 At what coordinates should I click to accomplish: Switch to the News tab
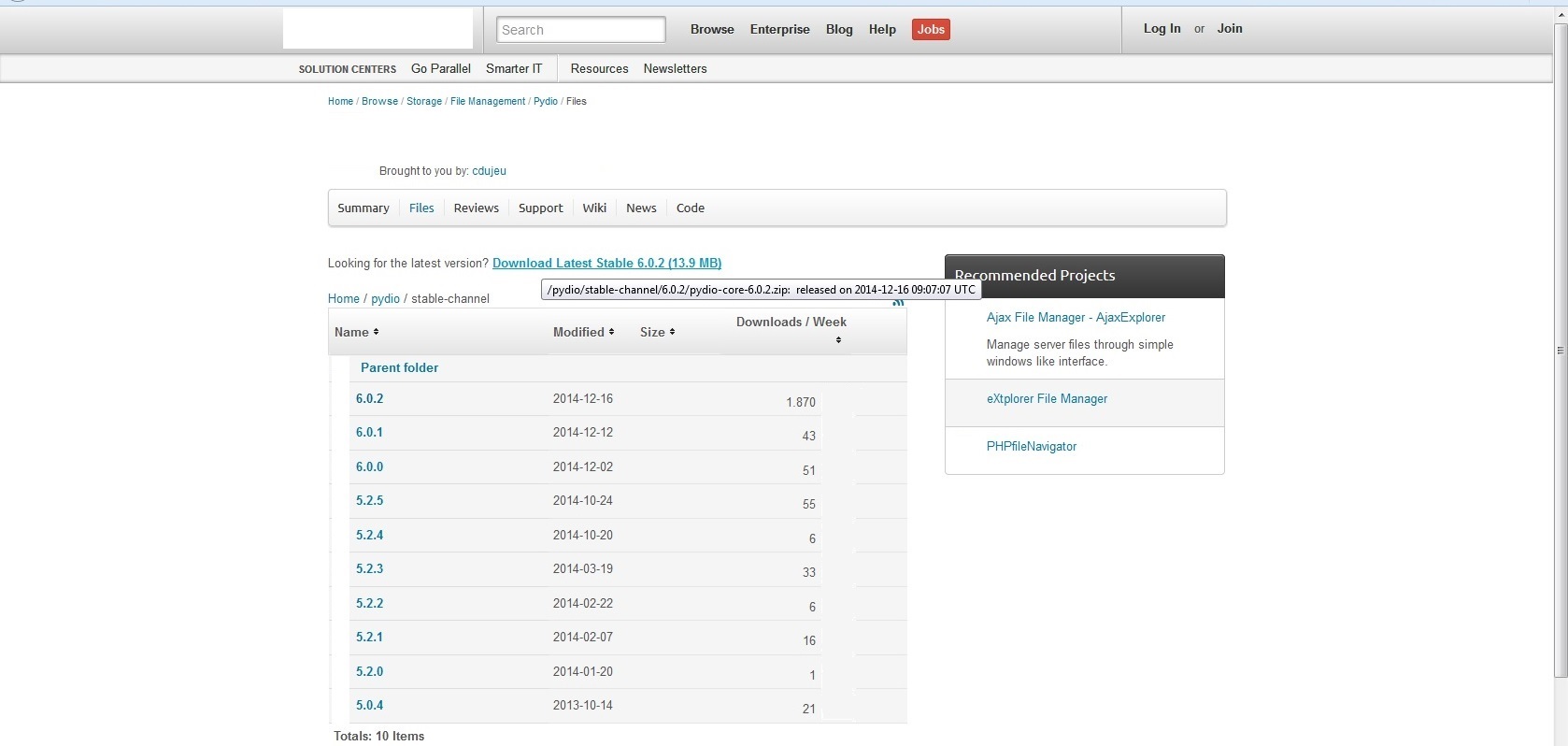pyautogui.click(x=641, y=208)
